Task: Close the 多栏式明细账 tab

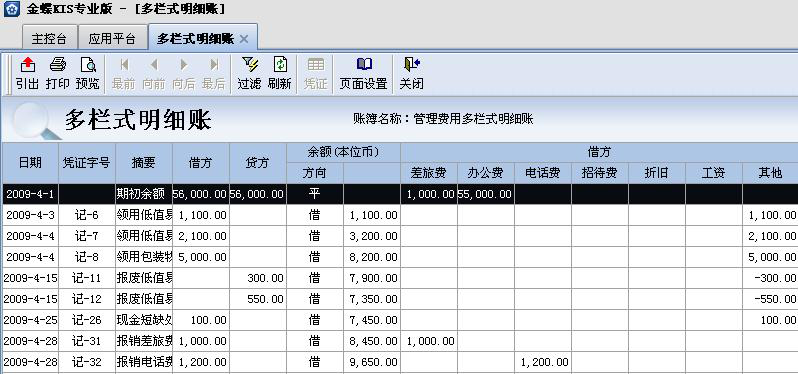Action: (x=244, y=39)
